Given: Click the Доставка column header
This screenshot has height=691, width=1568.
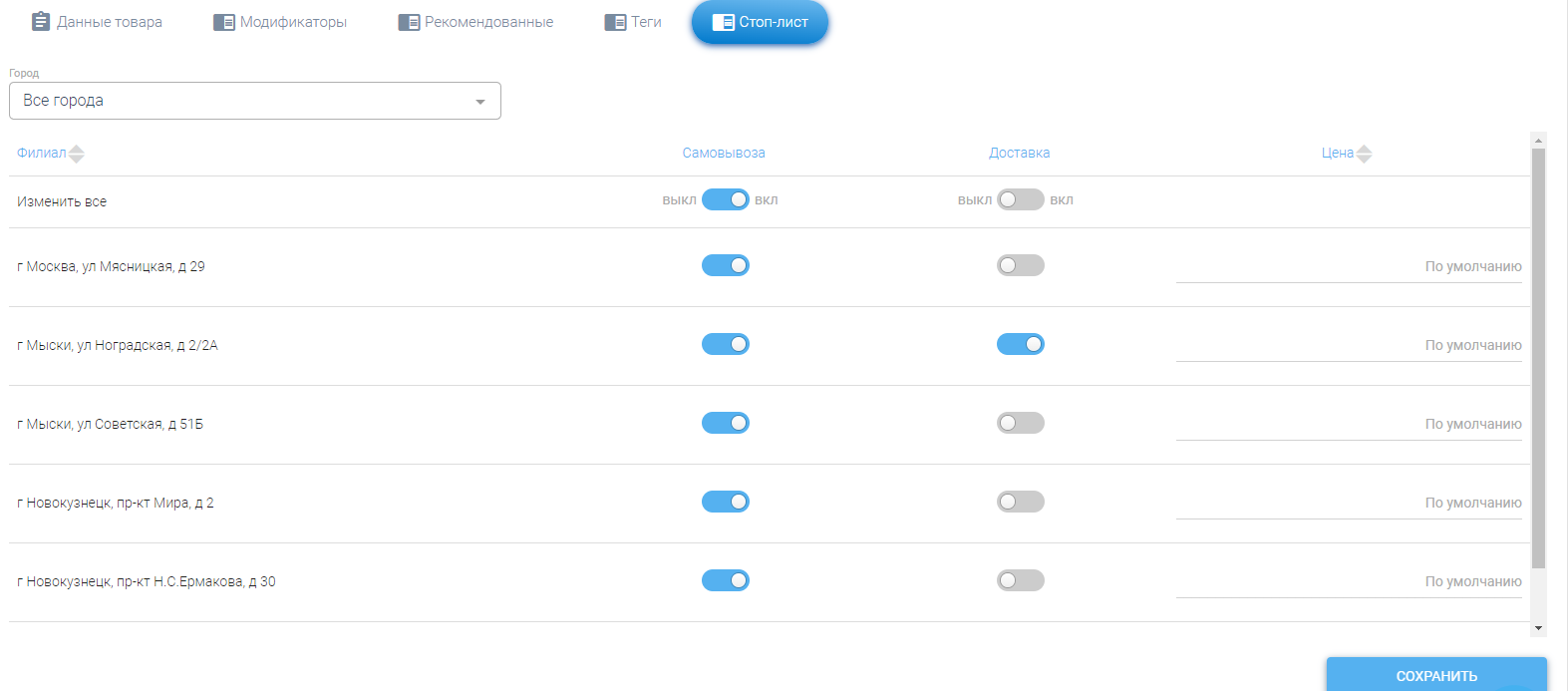Looking at the screenshot, I should pos(1019,153).
